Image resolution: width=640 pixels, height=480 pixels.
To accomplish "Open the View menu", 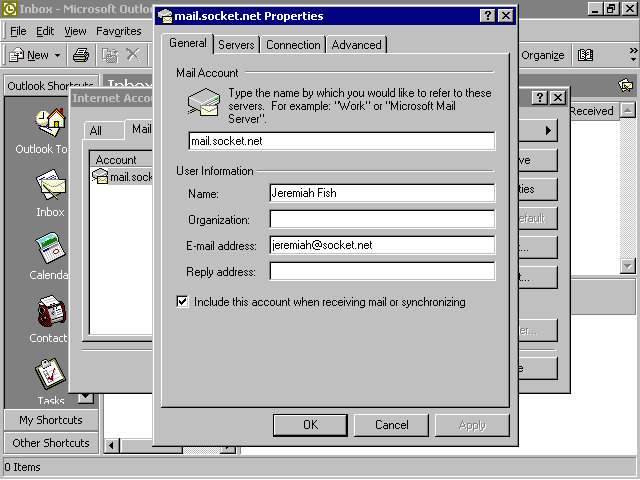I will (x=75, y=31).
